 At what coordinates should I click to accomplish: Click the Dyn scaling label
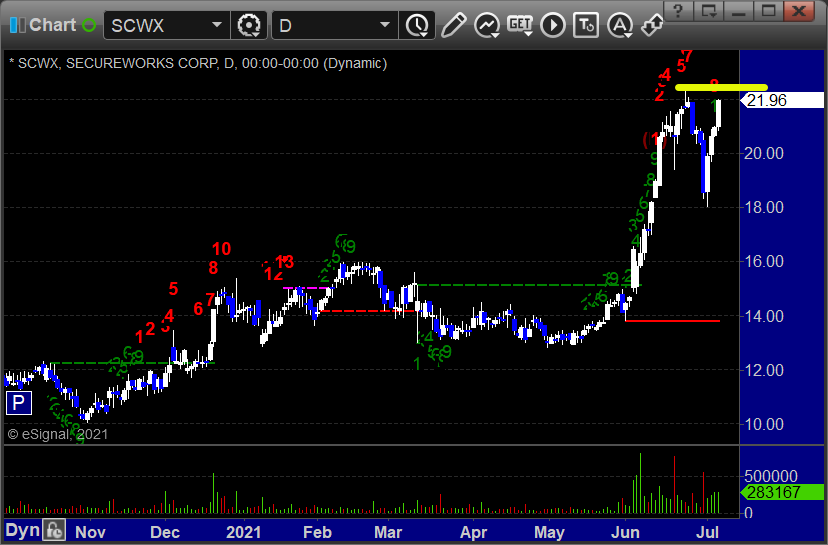tap(22, 531)
